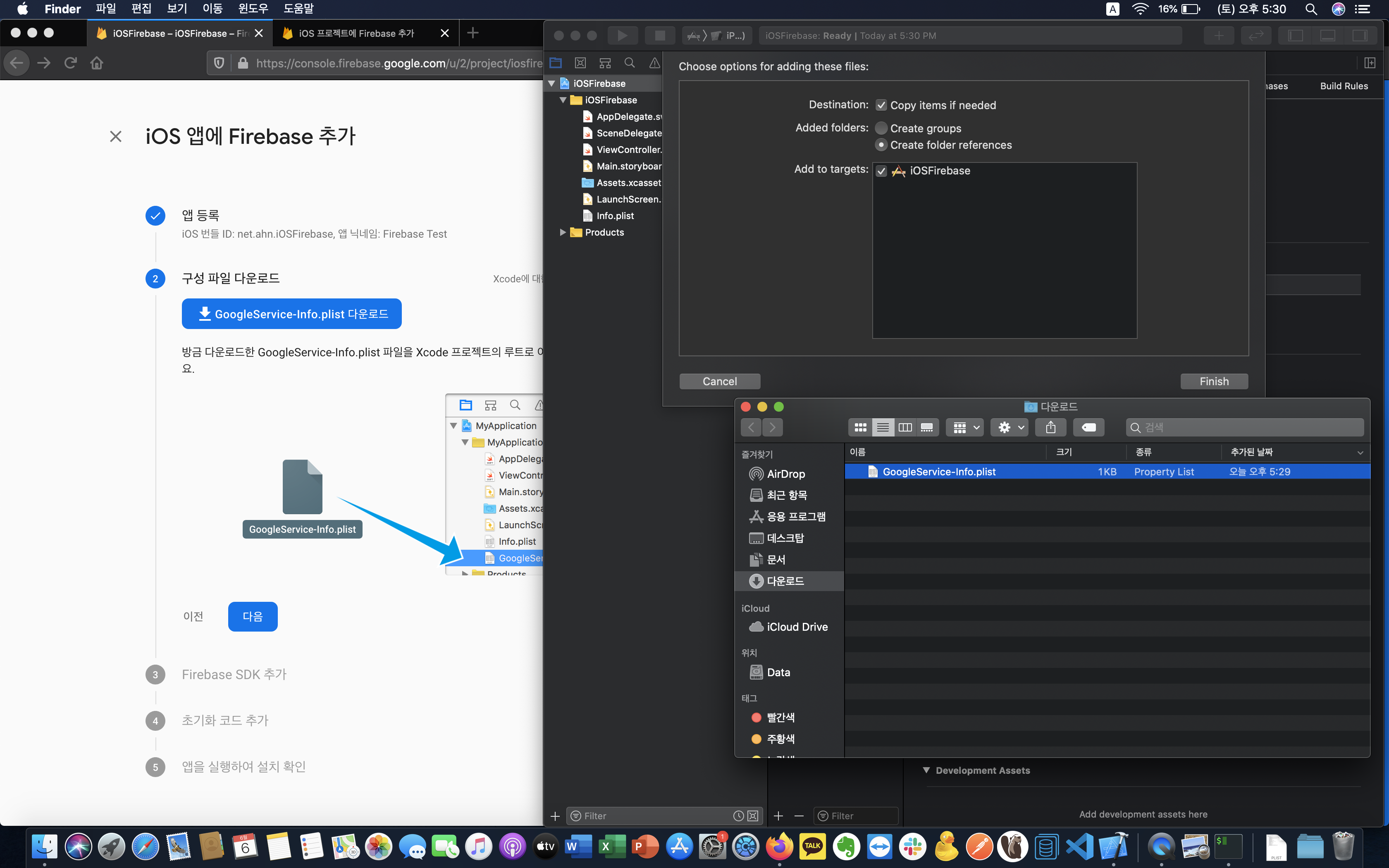
Task: Toggle Copy items if needed checkbox
Action: click(881, 105)
